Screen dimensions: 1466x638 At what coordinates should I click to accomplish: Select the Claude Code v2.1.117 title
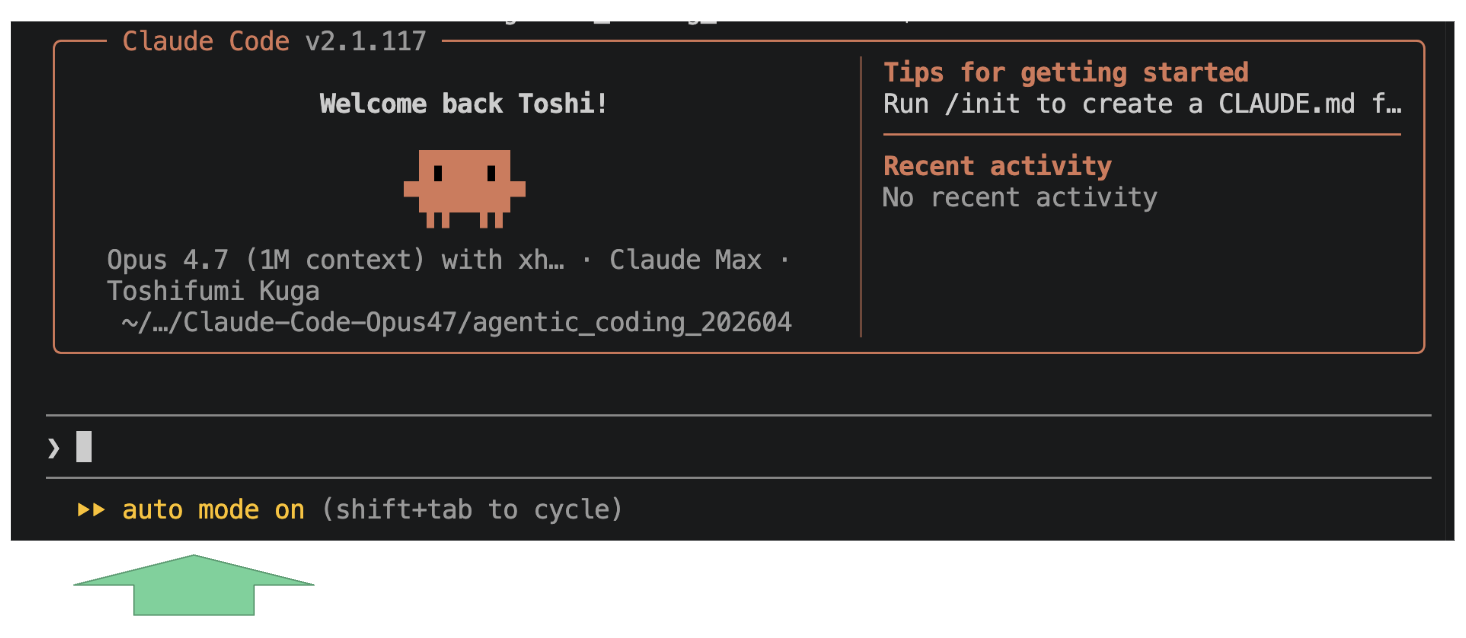click(x=274, y=42)
